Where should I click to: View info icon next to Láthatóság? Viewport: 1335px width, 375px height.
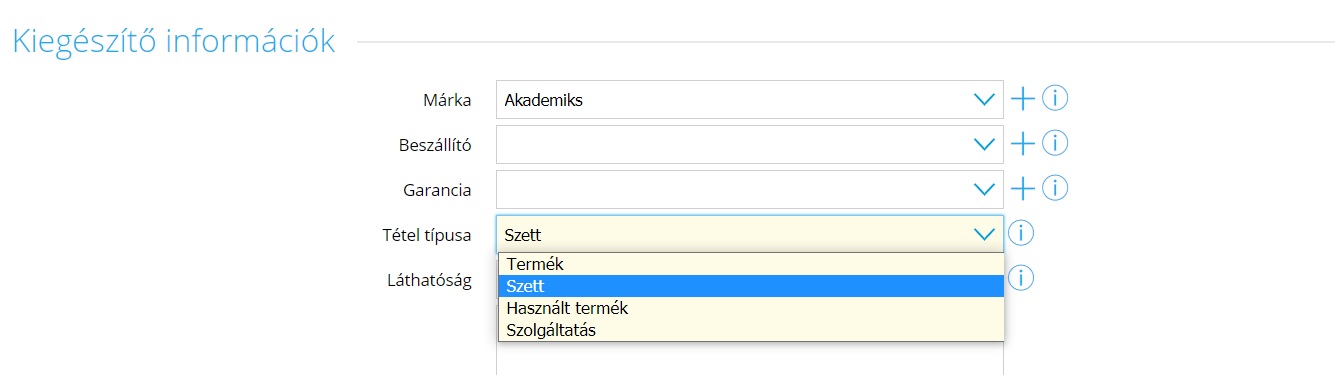[1020, 278]
